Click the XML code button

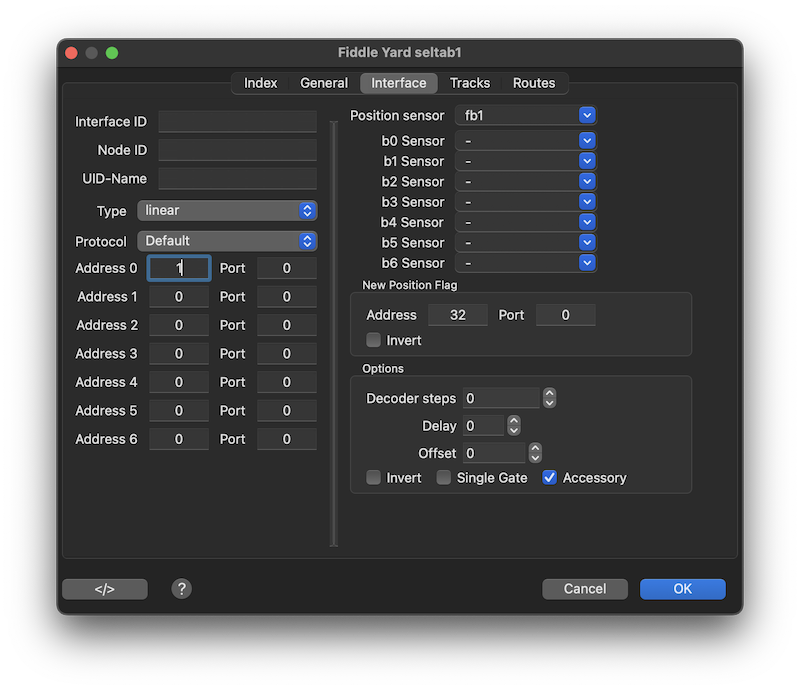104,589
